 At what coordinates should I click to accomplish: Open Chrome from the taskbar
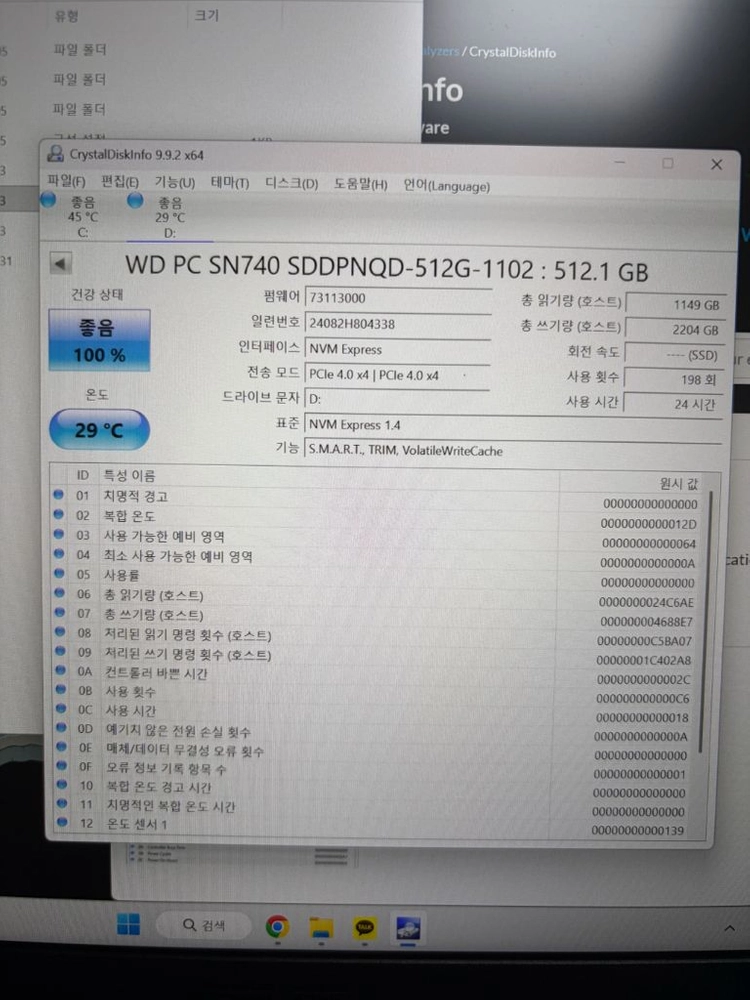coord(277,926)
